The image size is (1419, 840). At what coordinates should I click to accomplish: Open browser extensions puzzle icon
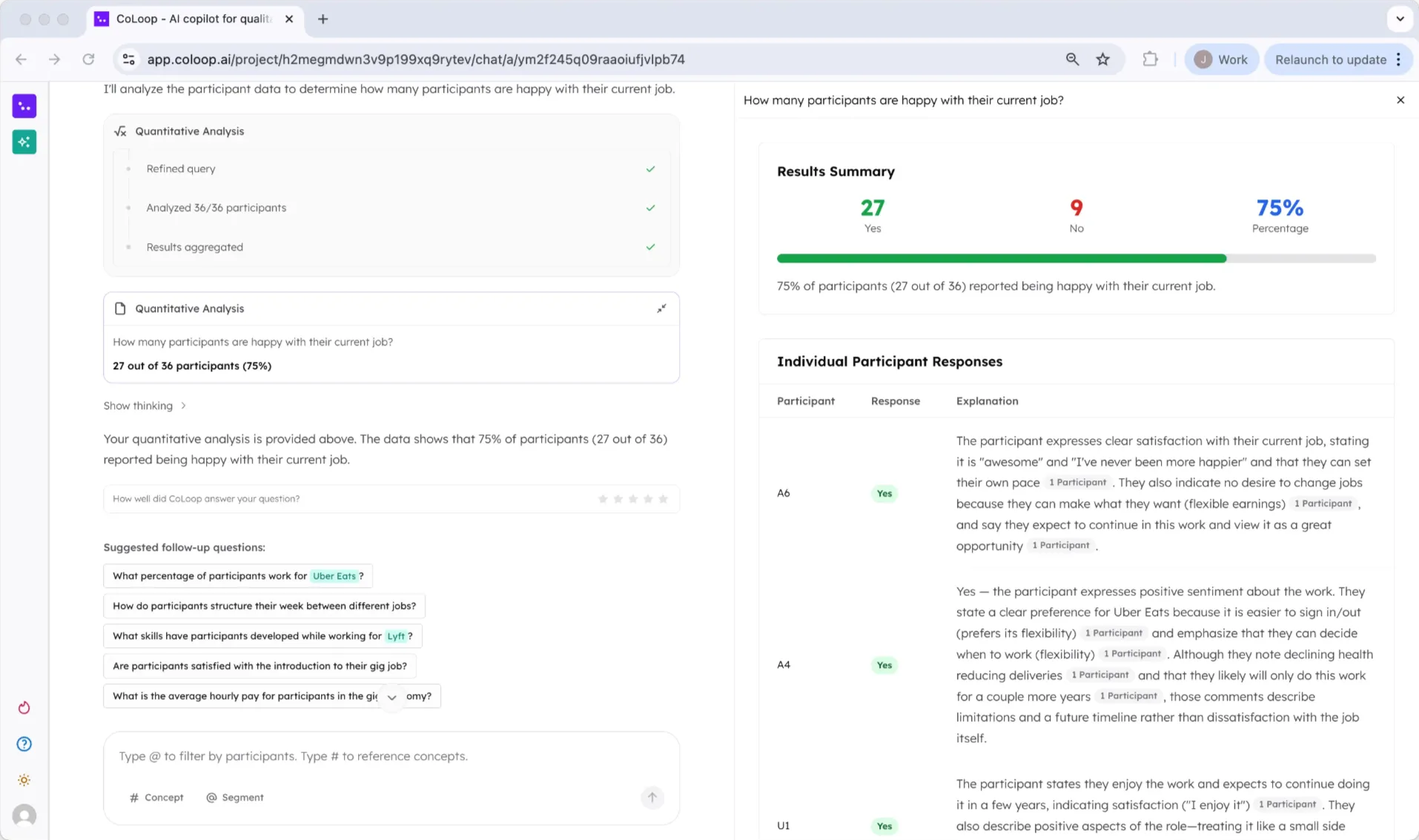[1150, 59]
